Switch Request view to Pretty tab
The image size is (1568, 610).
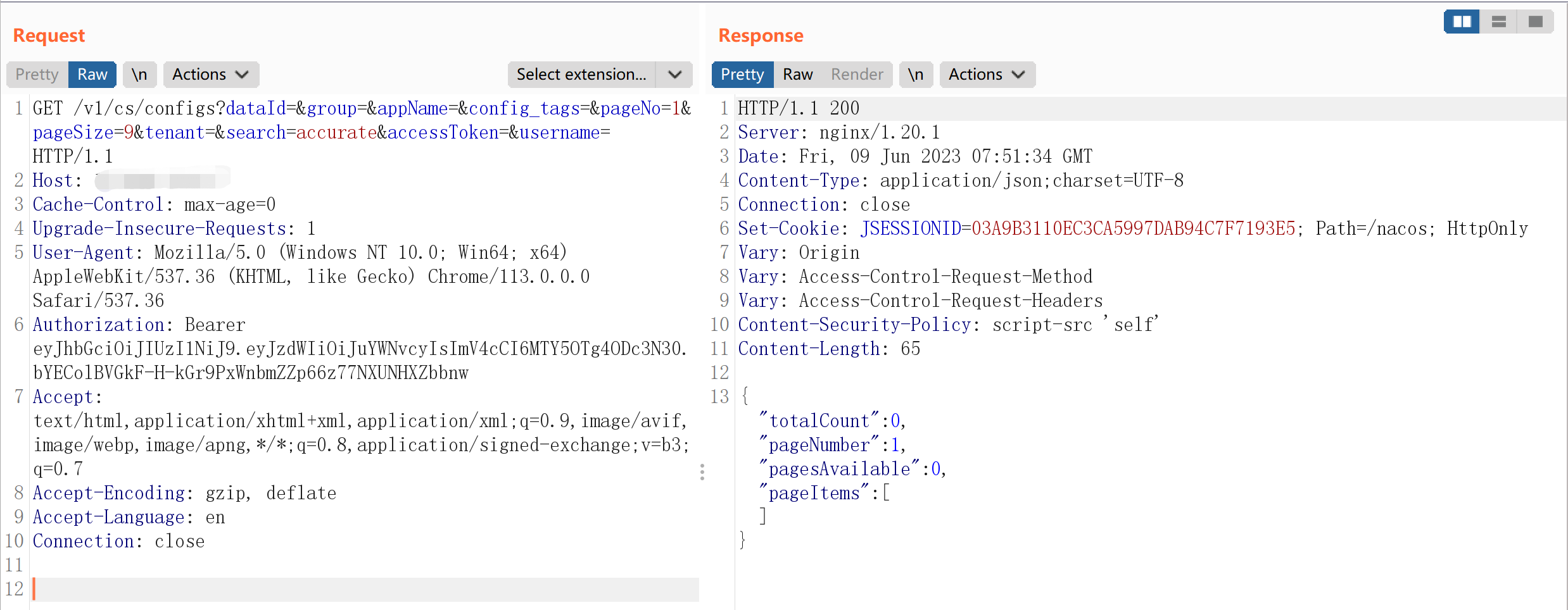[37, 75]
